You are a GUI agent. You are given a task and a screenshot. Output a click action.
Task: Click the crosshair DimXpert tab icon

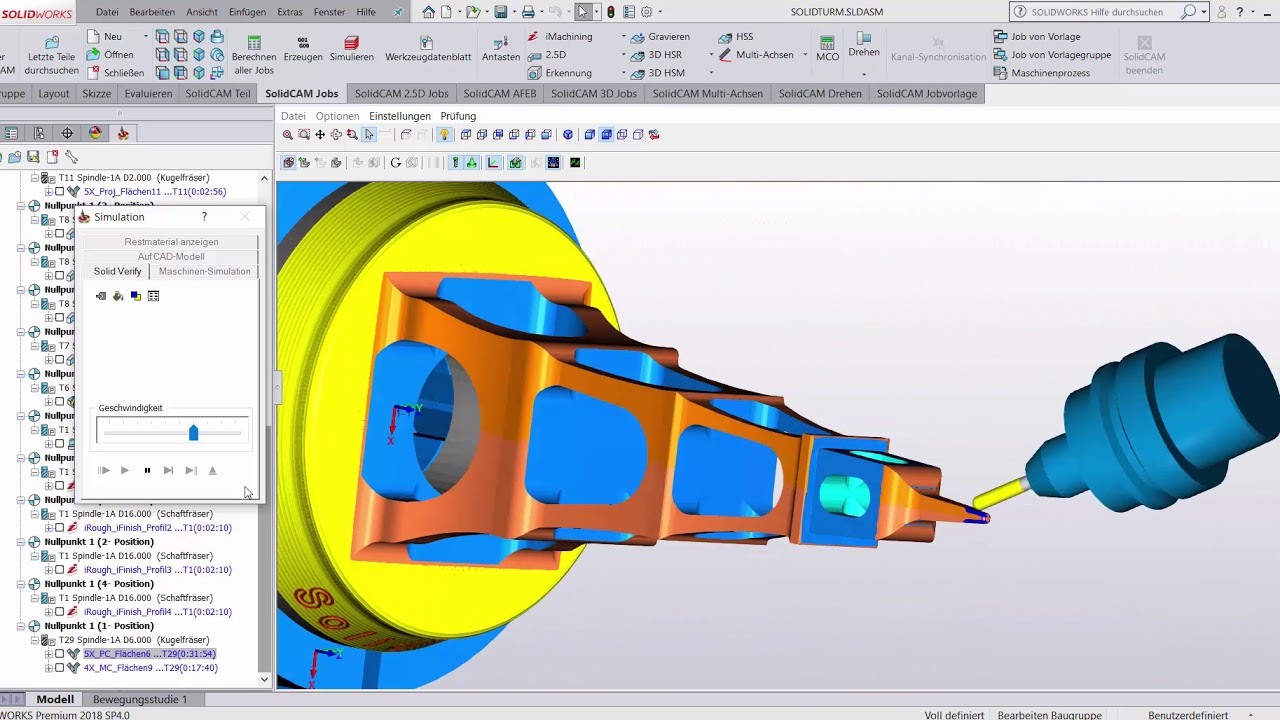[67, 133]
